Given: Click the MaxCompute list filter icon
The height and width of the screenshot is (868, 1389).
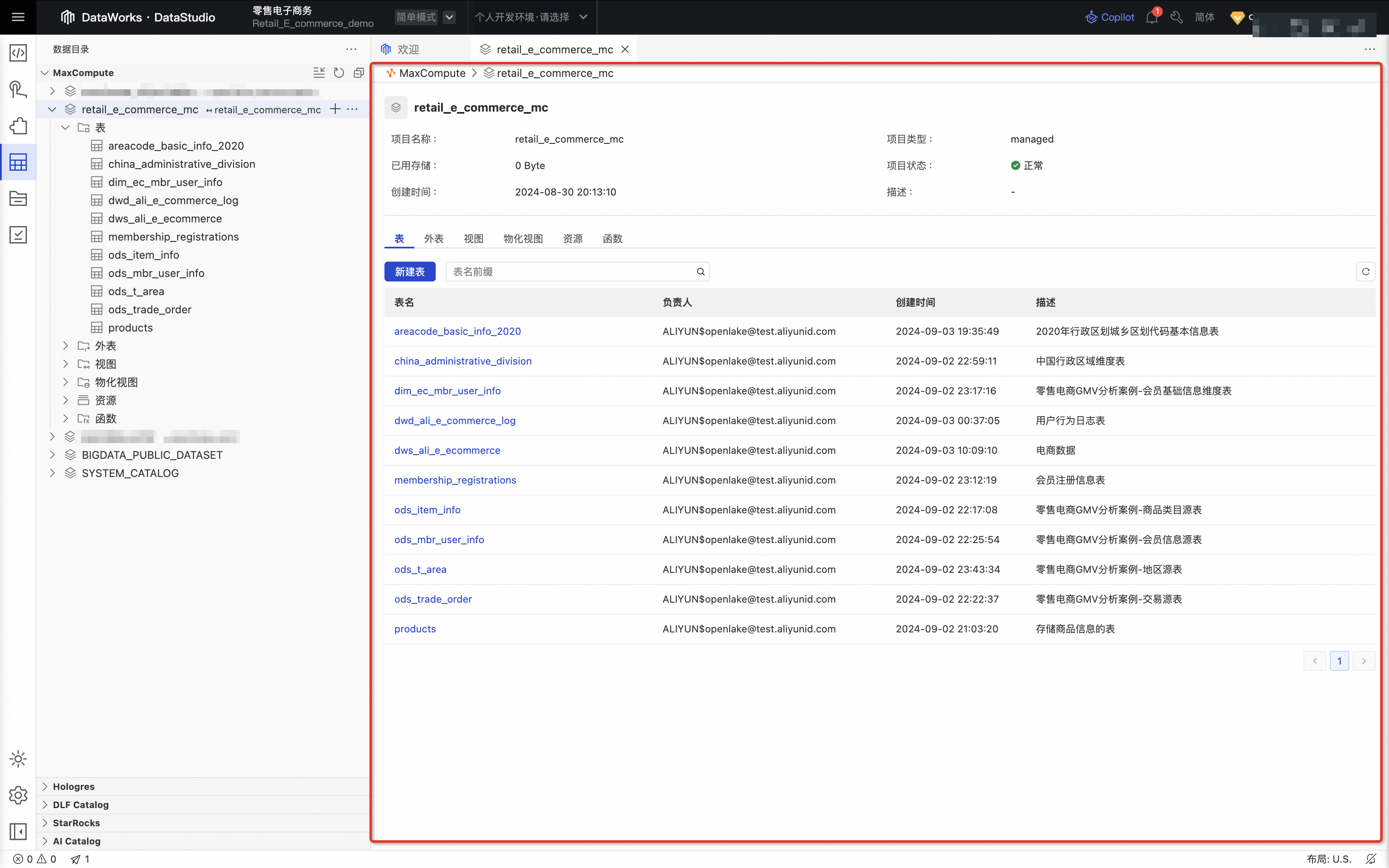Looking at the screenshot, I should 319,73.
